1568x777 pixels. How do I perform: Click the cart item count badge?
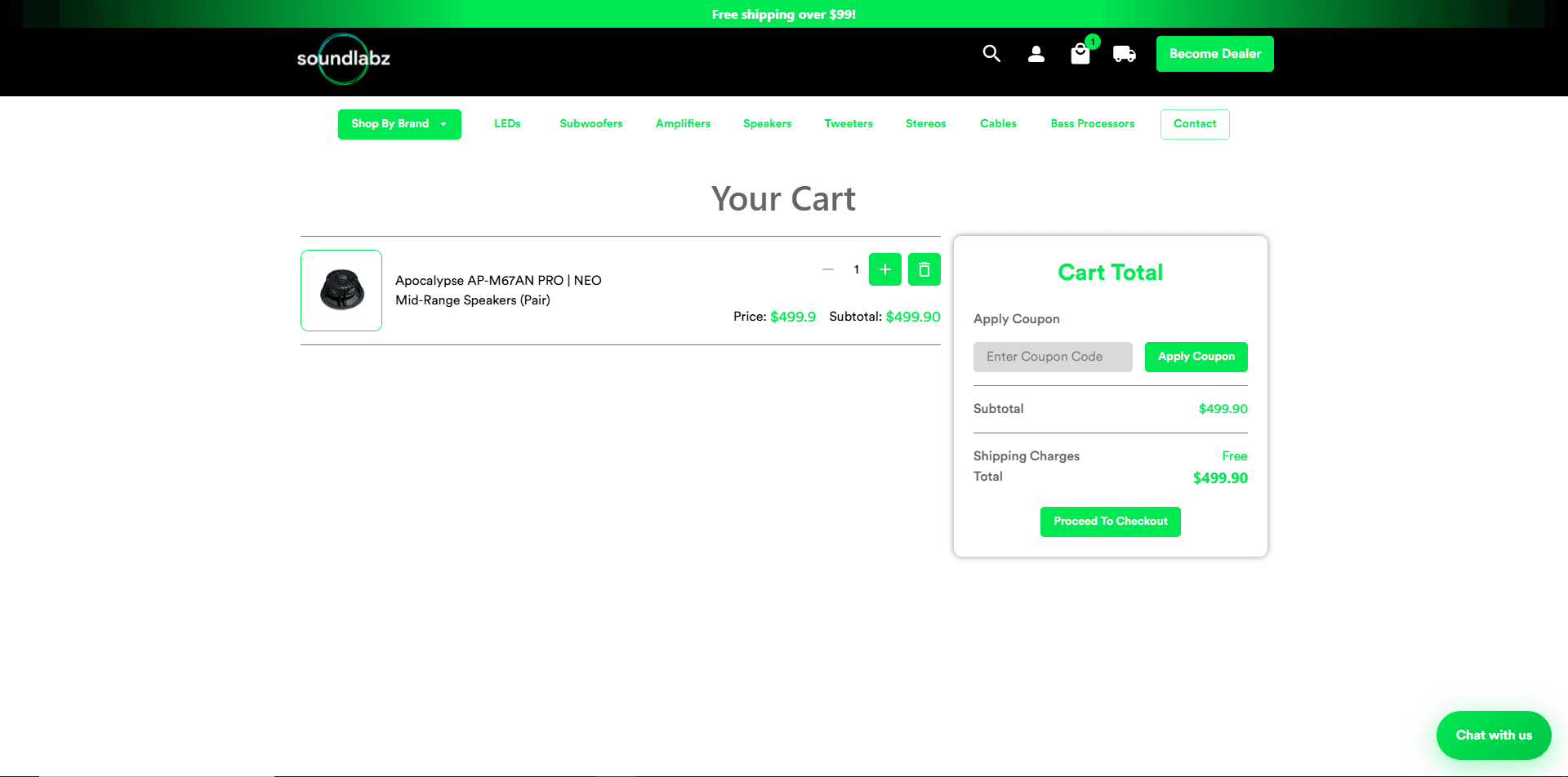click(1093, 42)
